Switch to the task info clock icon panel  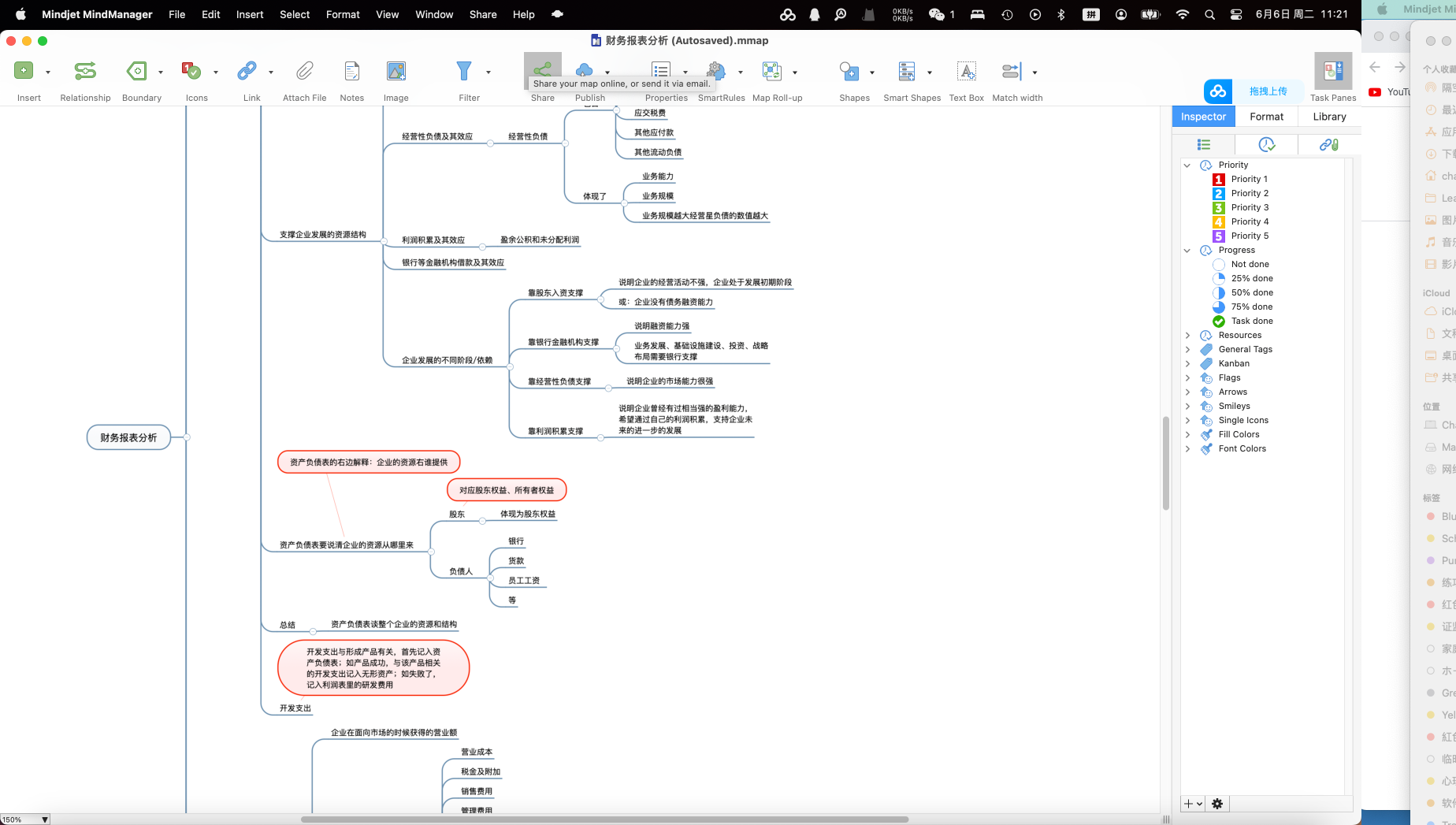point(1267,144)
